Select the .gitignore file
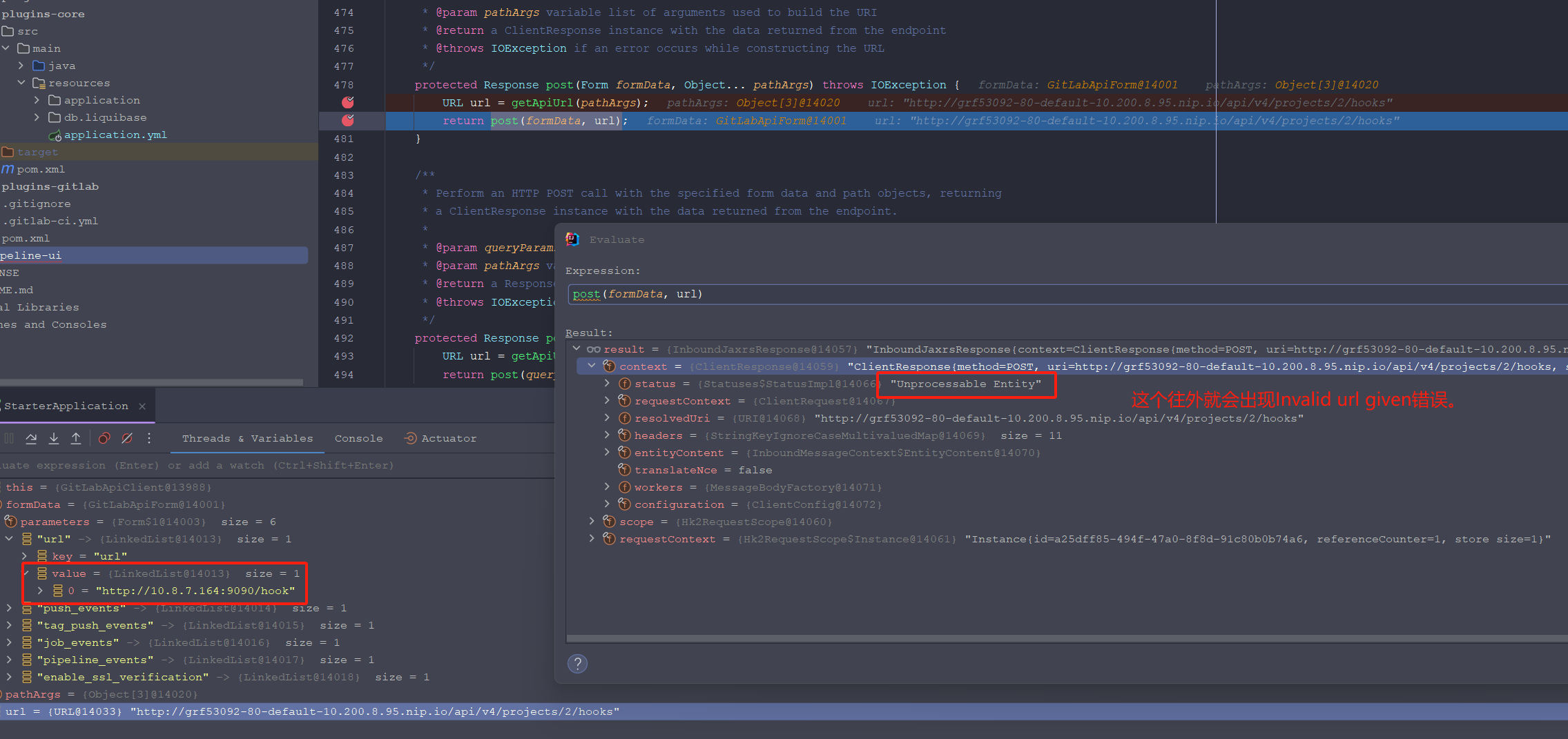Viewport: 1568px width, 739px height. (39, 204)
